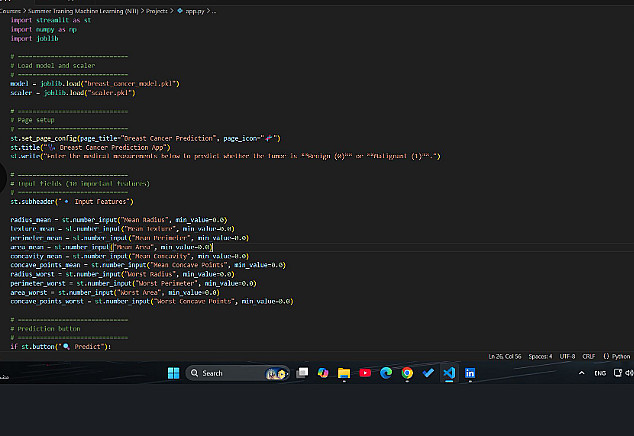Change file encoding UTF-8
This screenshot has height=436, width=634.
(x=567, y=356)
